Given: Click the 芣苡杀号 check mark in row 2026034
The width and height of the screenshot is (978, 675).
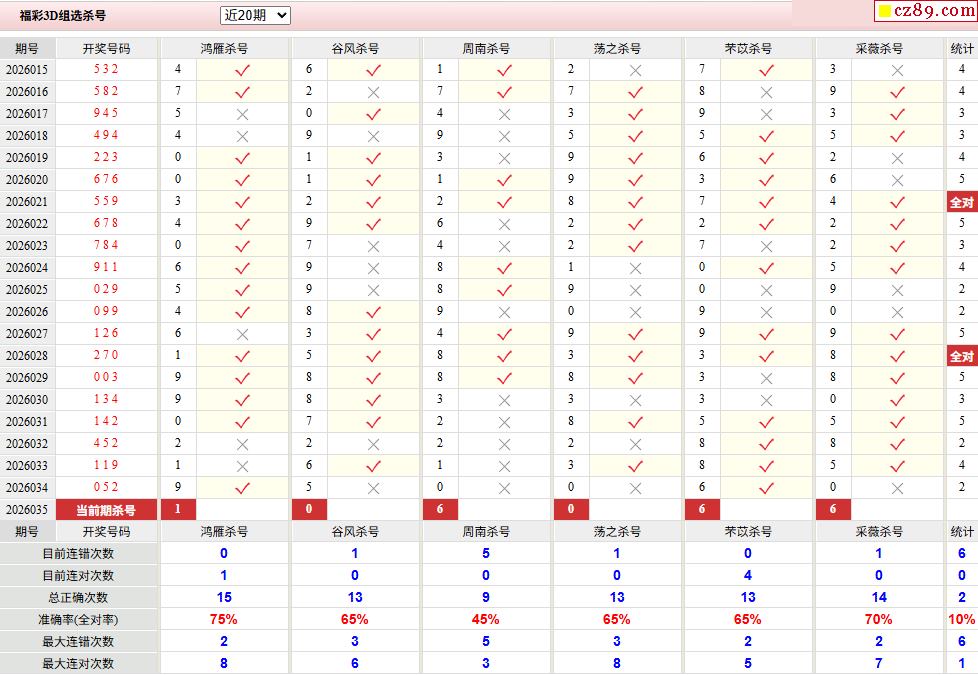Looking at the screenshot, I should [x=766, y=488].
